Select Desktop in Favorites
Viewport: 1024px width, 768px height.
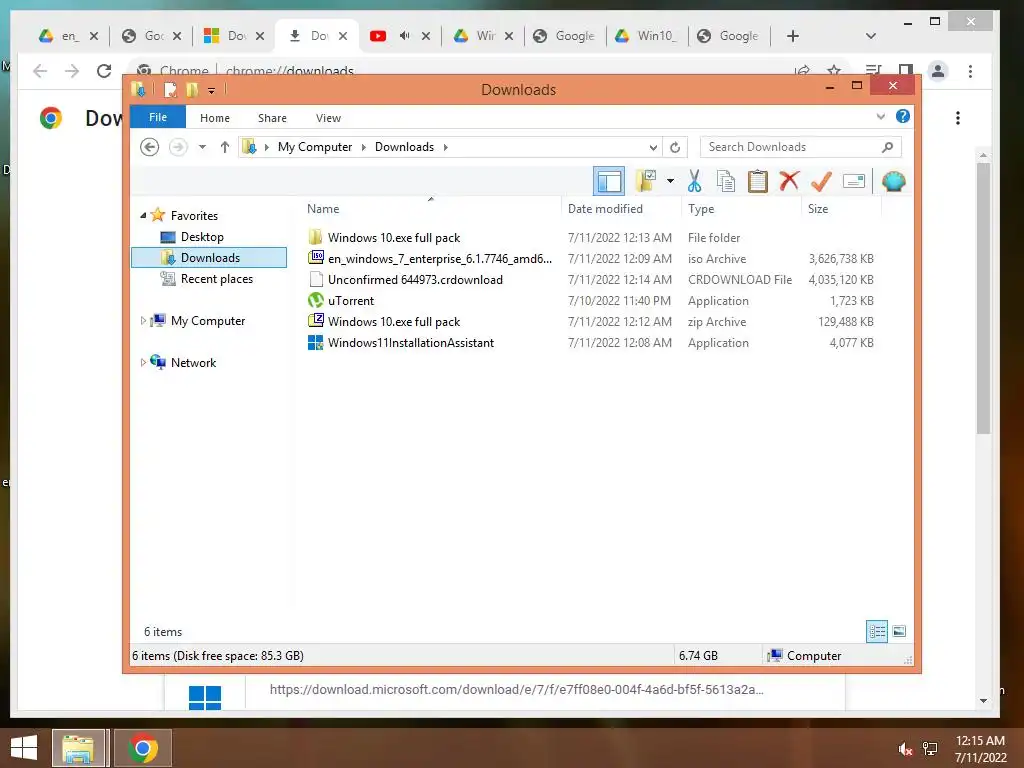(x=202, y=236)
